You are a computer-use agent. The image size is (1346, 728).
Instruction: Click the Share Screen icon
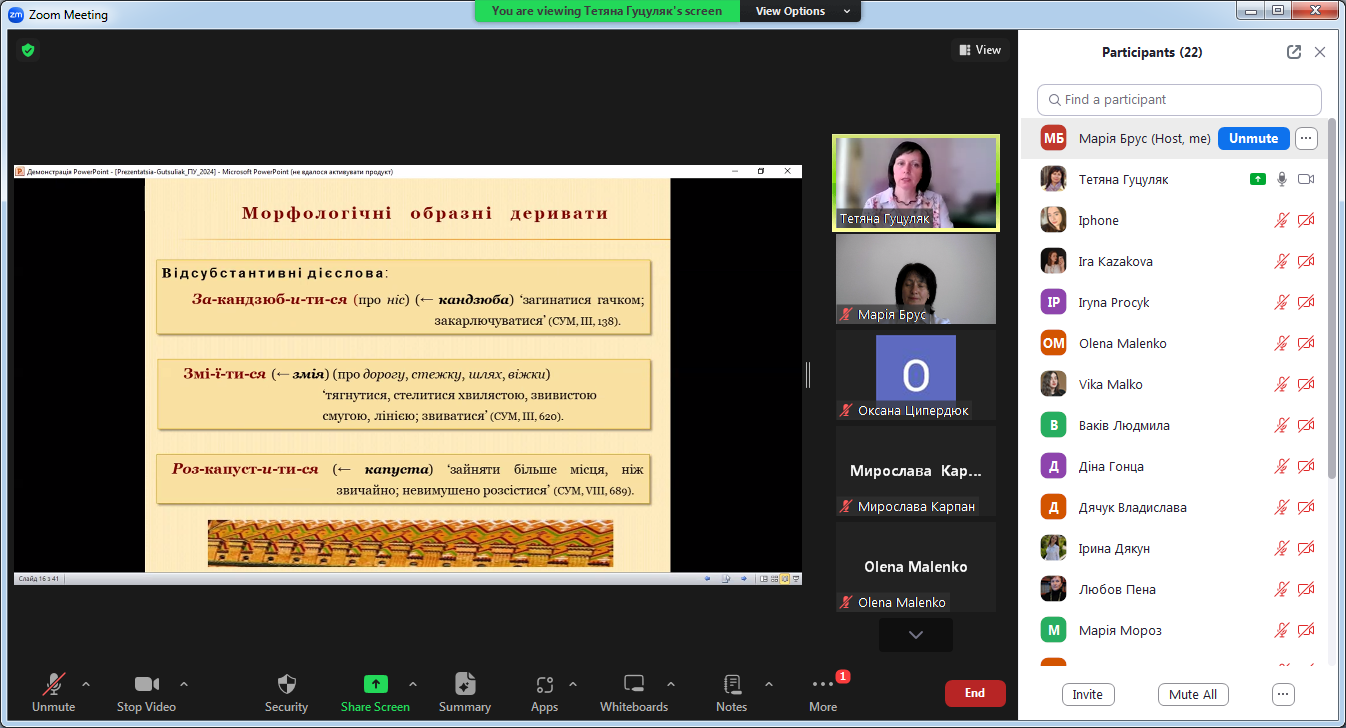[x=375, y=692]
